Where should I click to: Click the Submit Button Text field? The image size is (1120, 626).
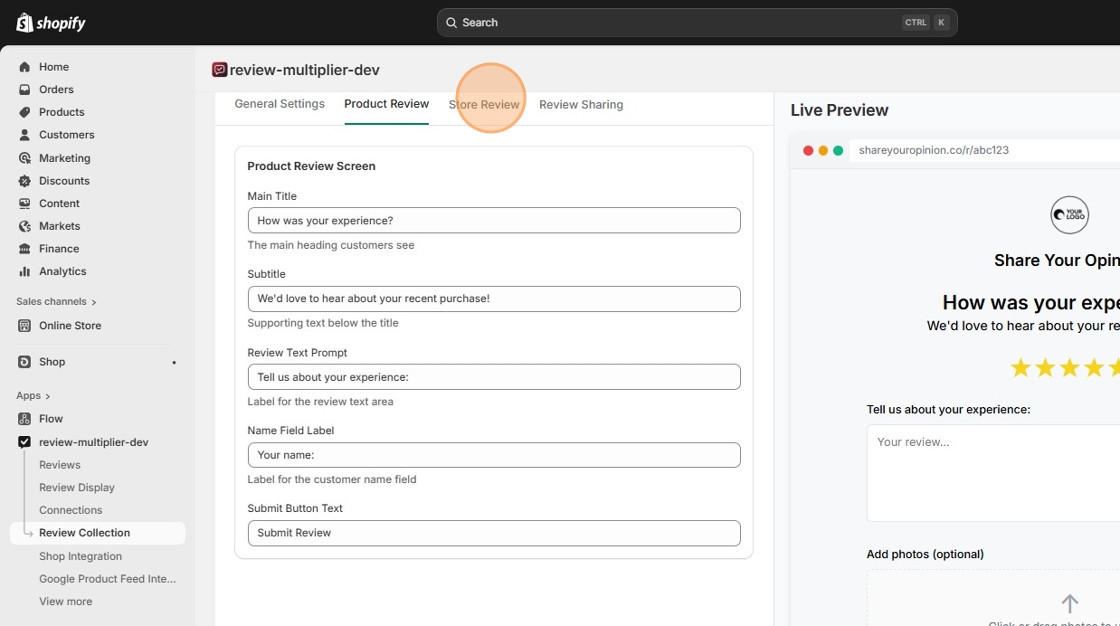(x=494, y=533)
